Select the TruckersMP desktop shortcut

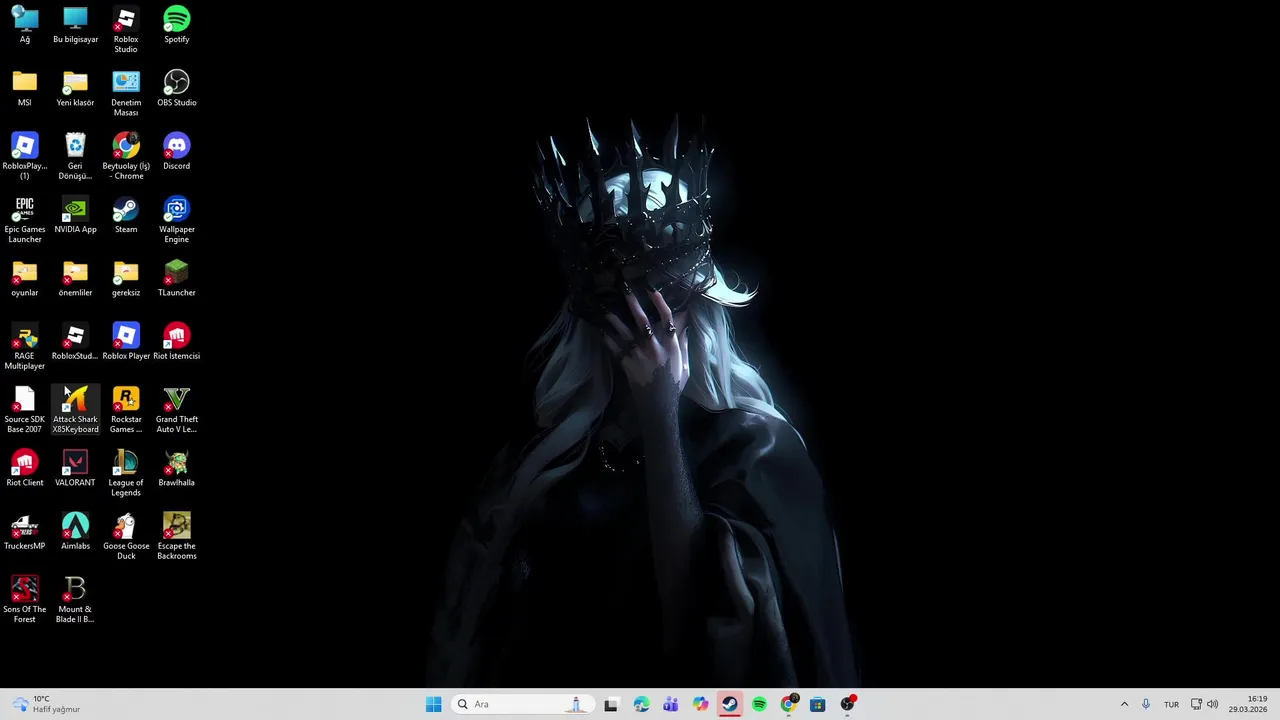[x=25, y=531]
